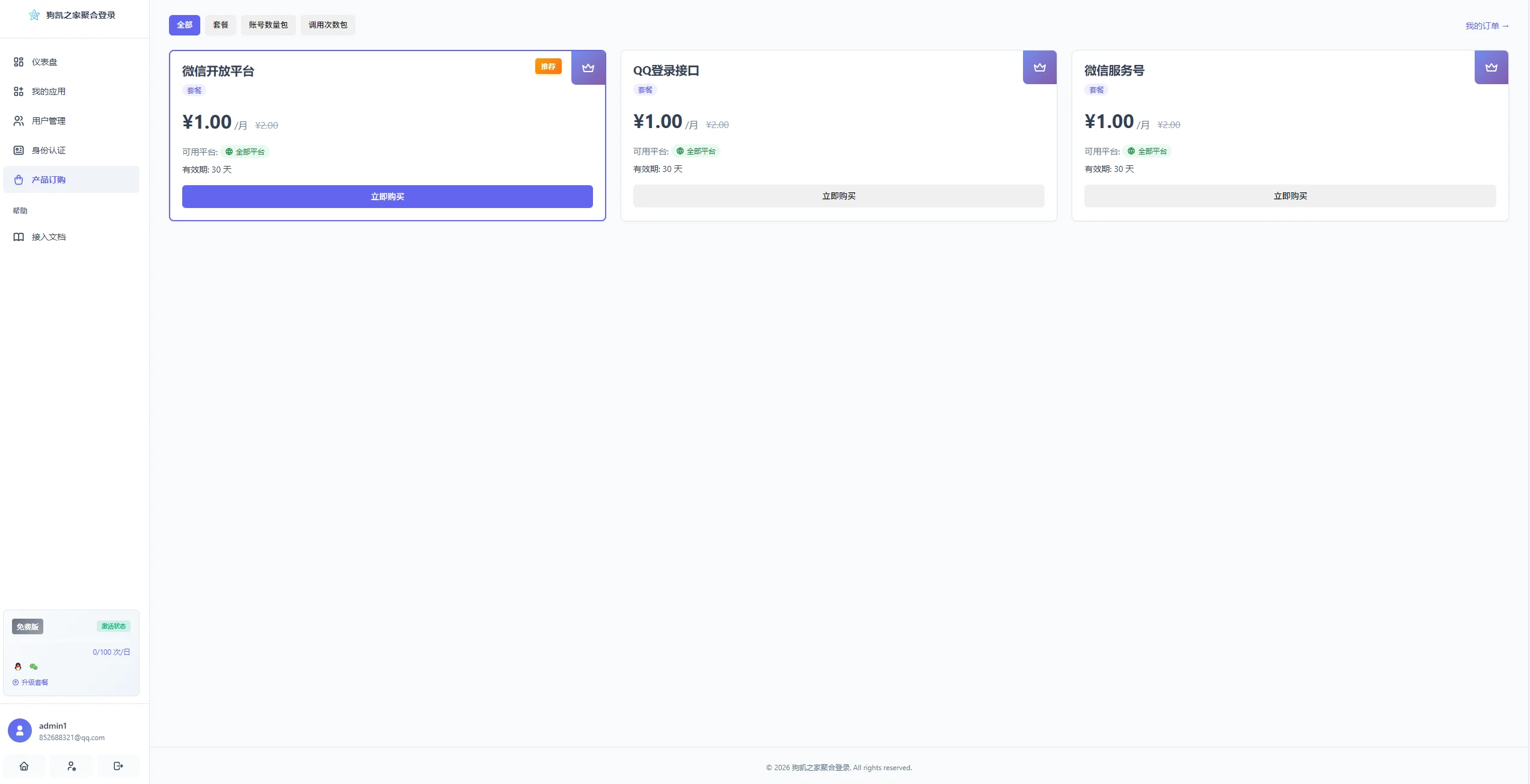Click 免费版 plan badge
1530x784 pixels.
pos(28,627)
